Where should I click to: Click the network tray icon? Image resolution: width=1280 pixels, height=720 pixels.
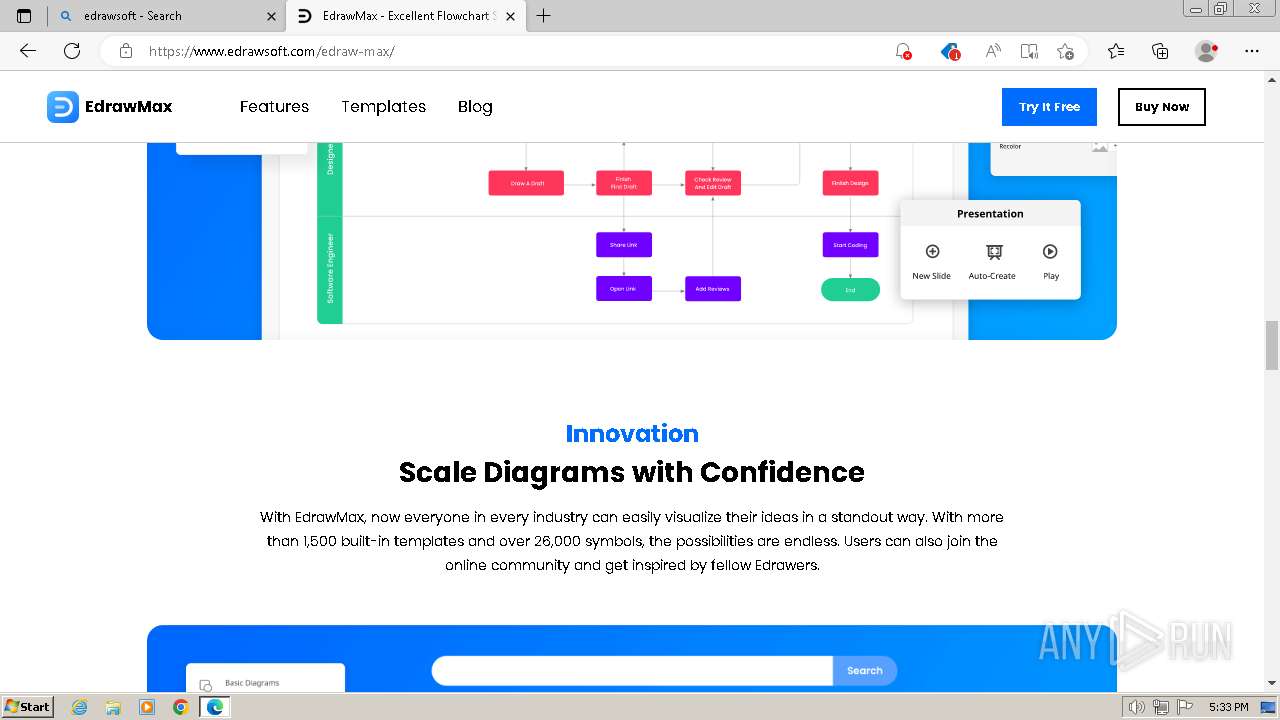[x=1161, y=707]
